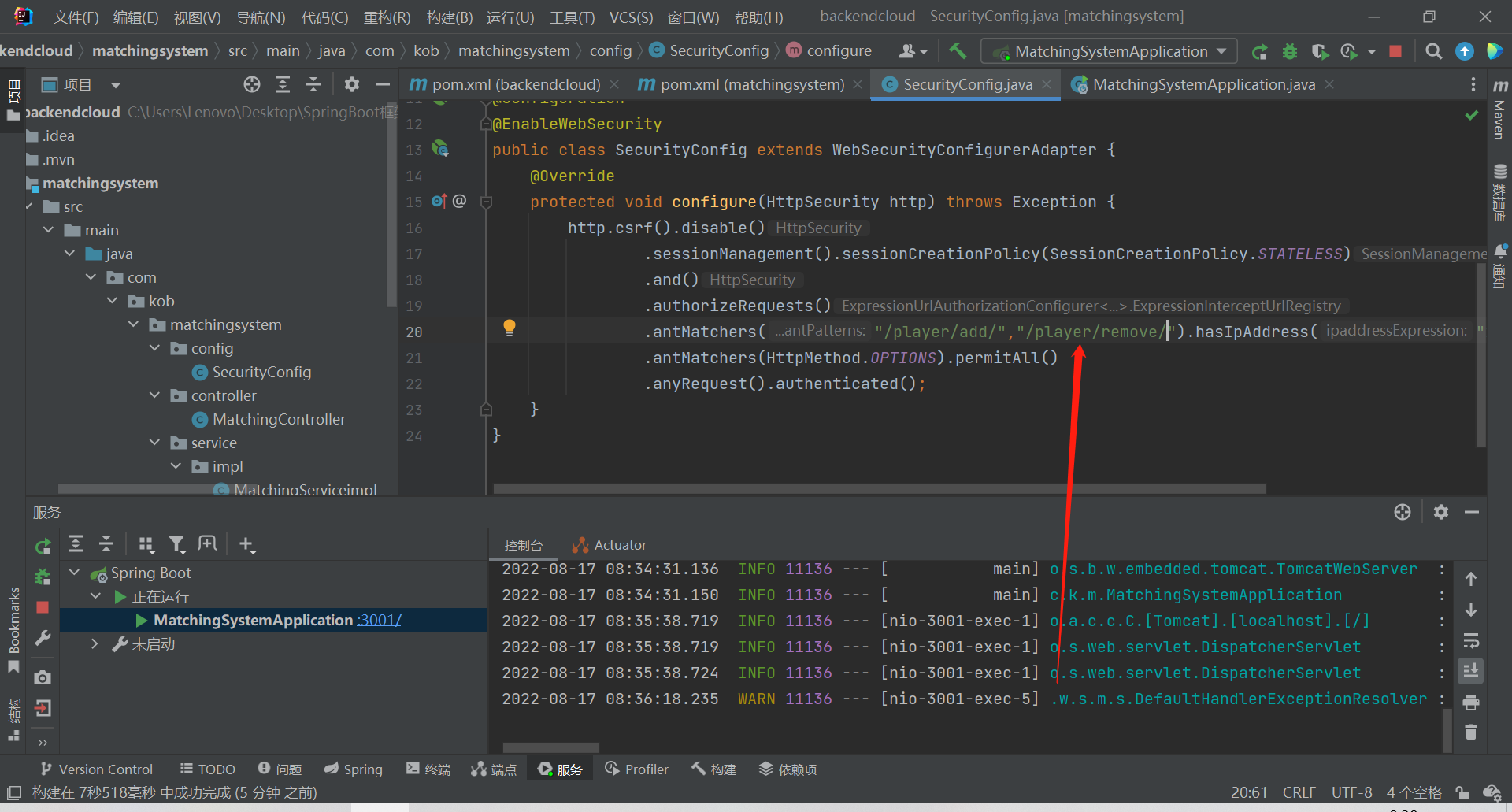Open Search Everywhere magnifier icon
Viewport: 1512px width, 812px height.
(x=1434, y=51)
